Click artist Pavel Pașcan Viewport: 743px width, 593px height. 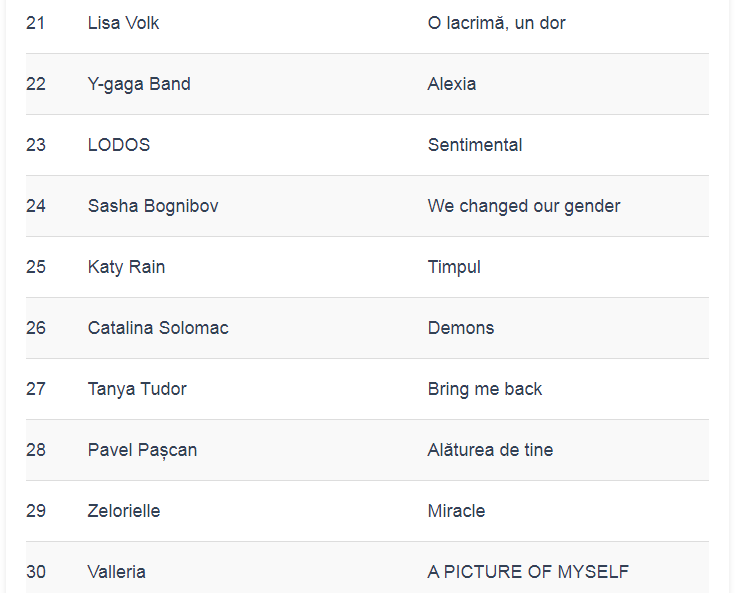(x=142, y=450)
